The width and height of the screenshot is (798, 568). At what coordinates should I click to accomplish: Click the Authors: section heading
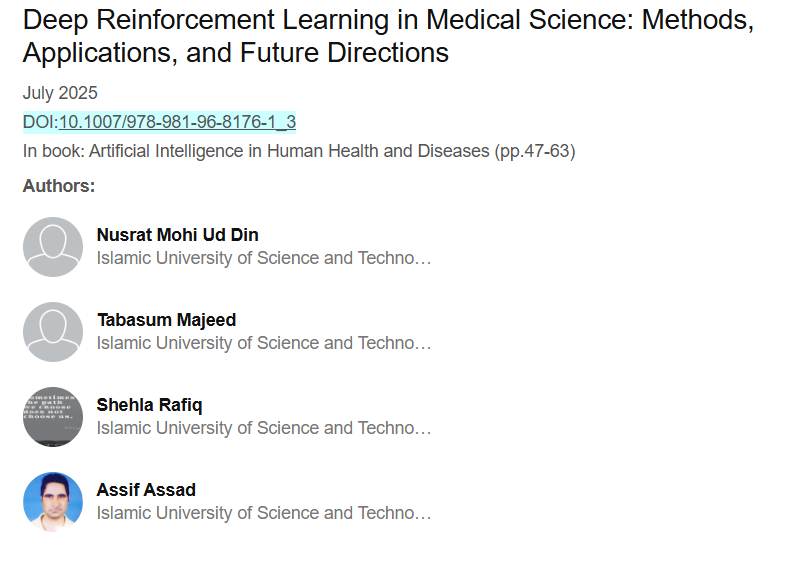59,185
